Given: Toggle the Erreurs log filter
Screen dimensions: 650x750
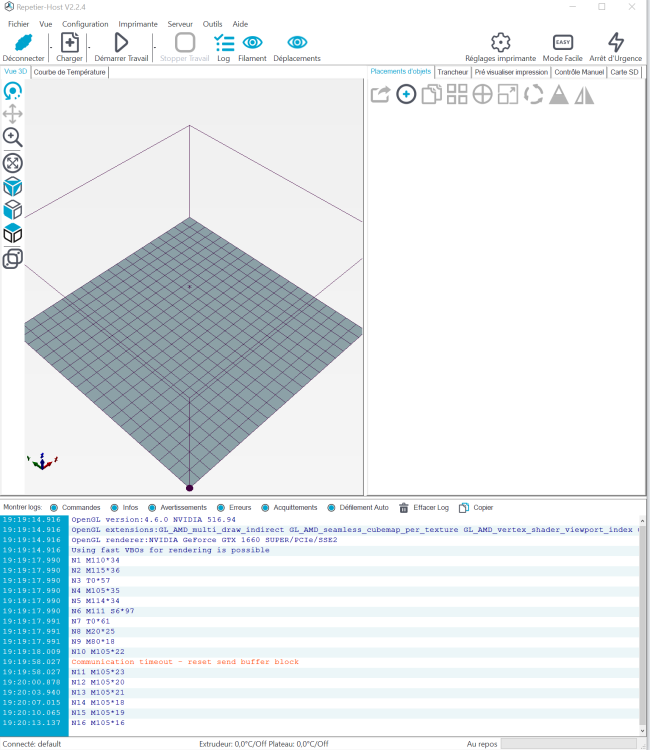Looking at the screenshot, I should (x=220, y=507).
